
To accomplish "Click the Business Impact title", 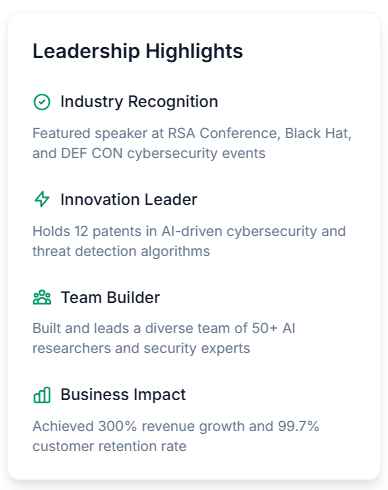I will (123, 395).
